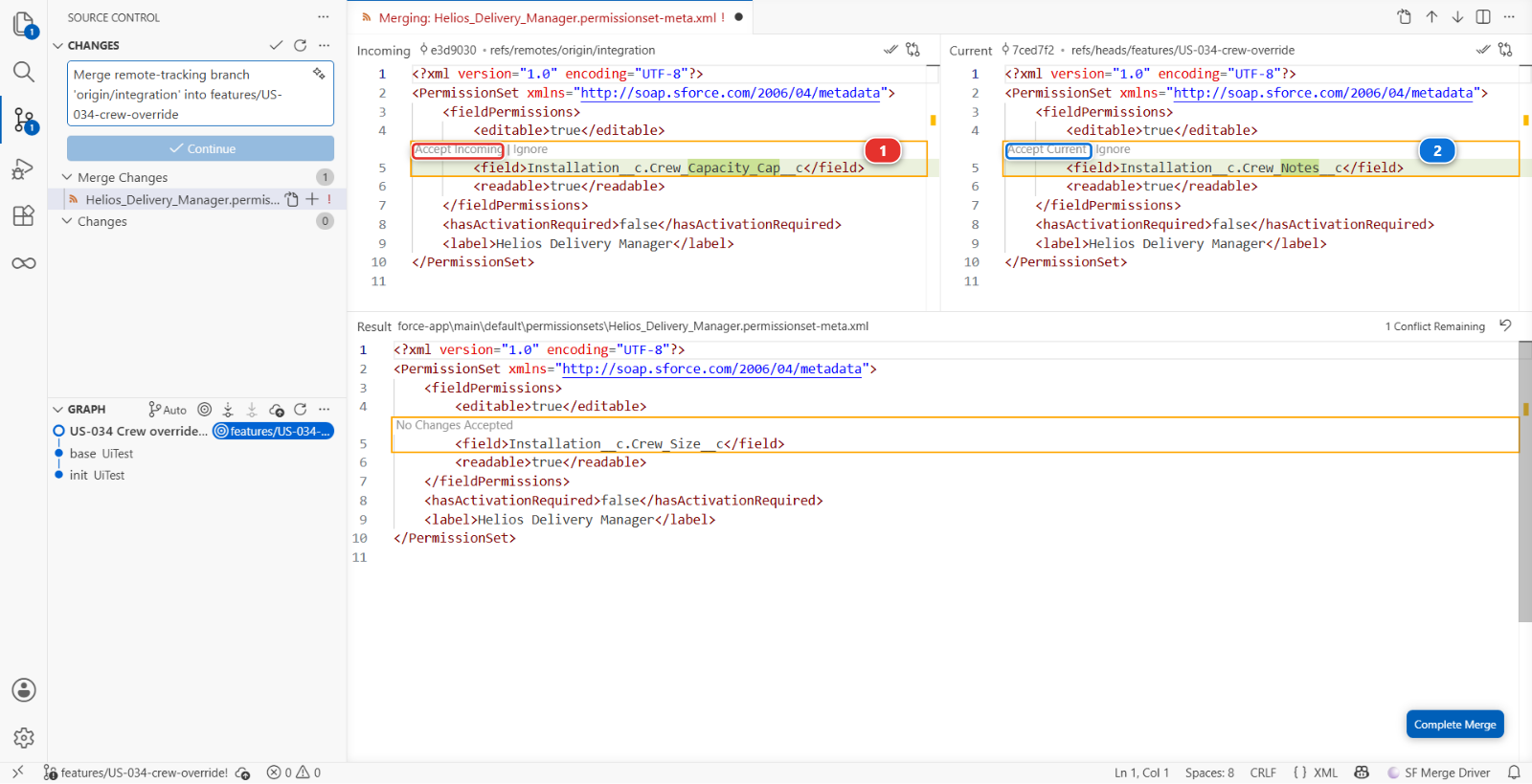Select the 'base UiTest' commit
The height and width of the screenshot is (784, 1532).
tap(101, 454)
